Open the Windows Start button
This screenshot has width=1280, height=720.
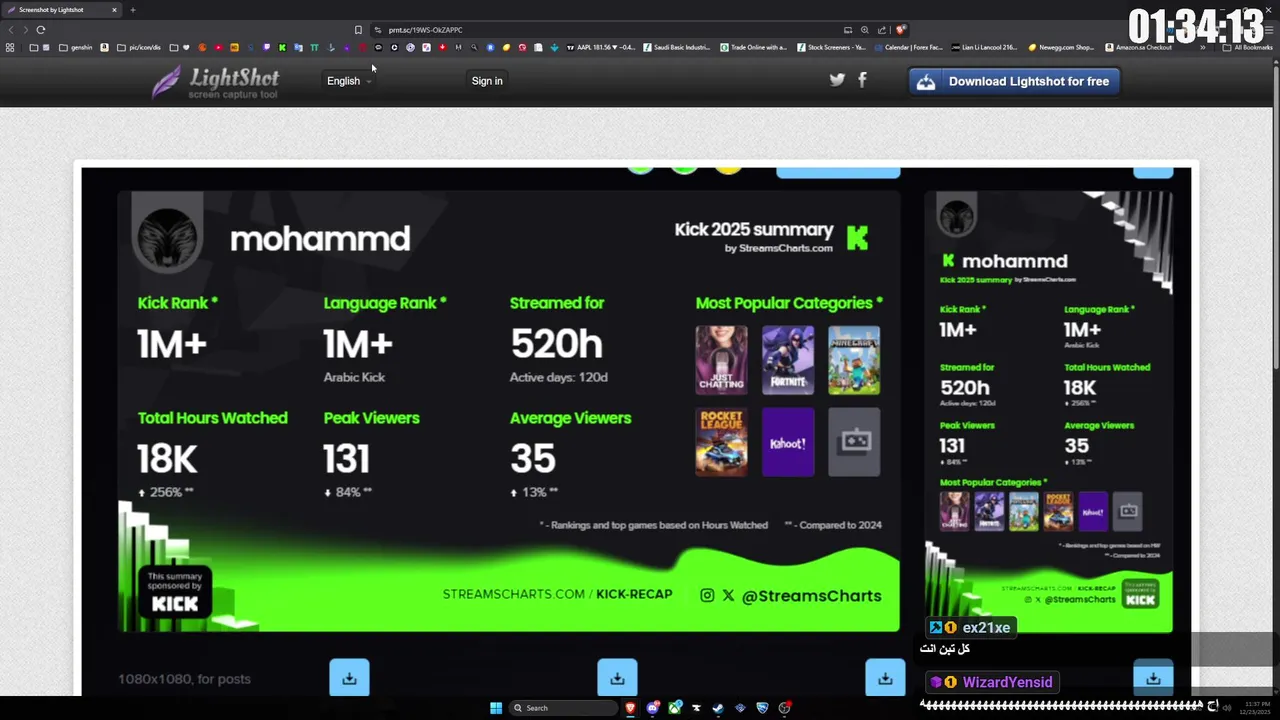[x=496, y=708]
